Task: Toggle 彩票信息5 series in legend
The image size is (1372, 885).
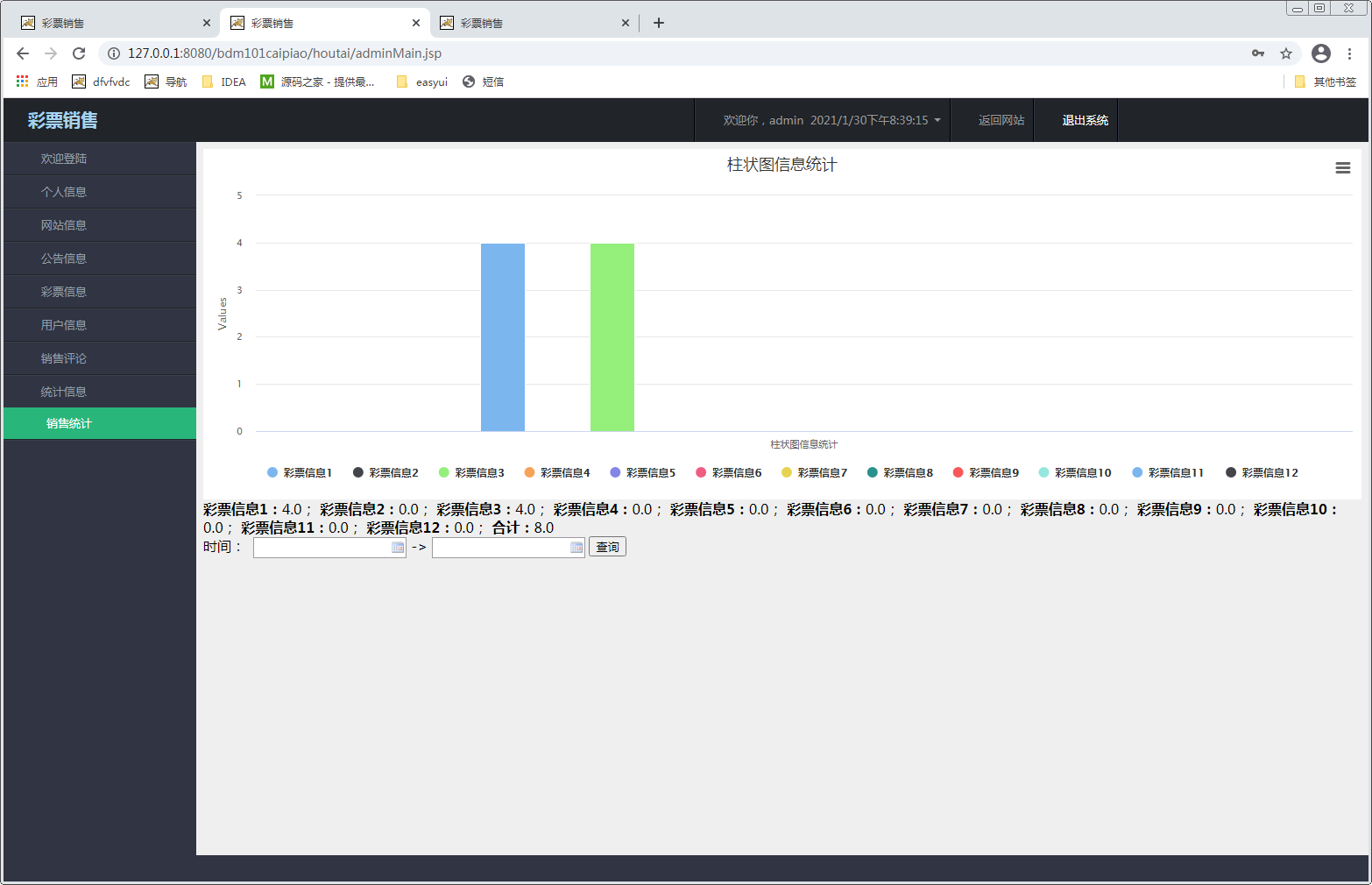Action: pyautogui.click(x=643, y=472)
